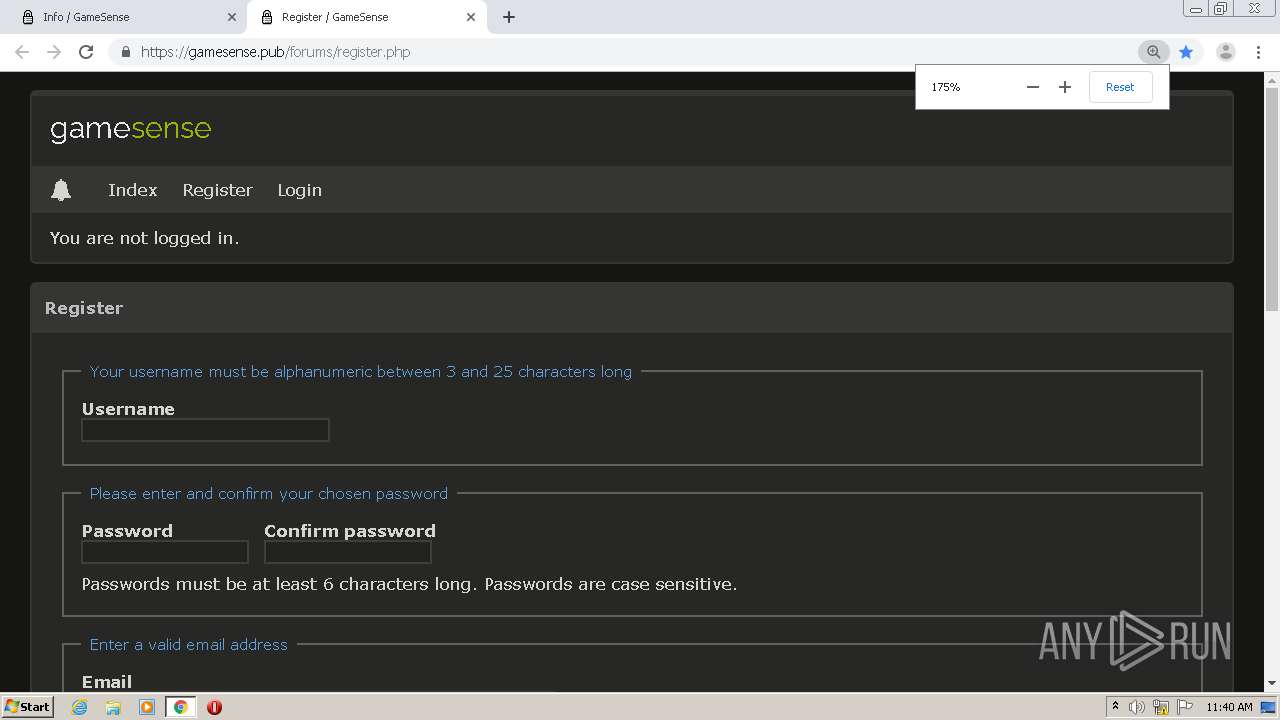This screenshot has height=720, width=1280.
Task: Select the Register / GameSense tab
Action: point(366,17)
